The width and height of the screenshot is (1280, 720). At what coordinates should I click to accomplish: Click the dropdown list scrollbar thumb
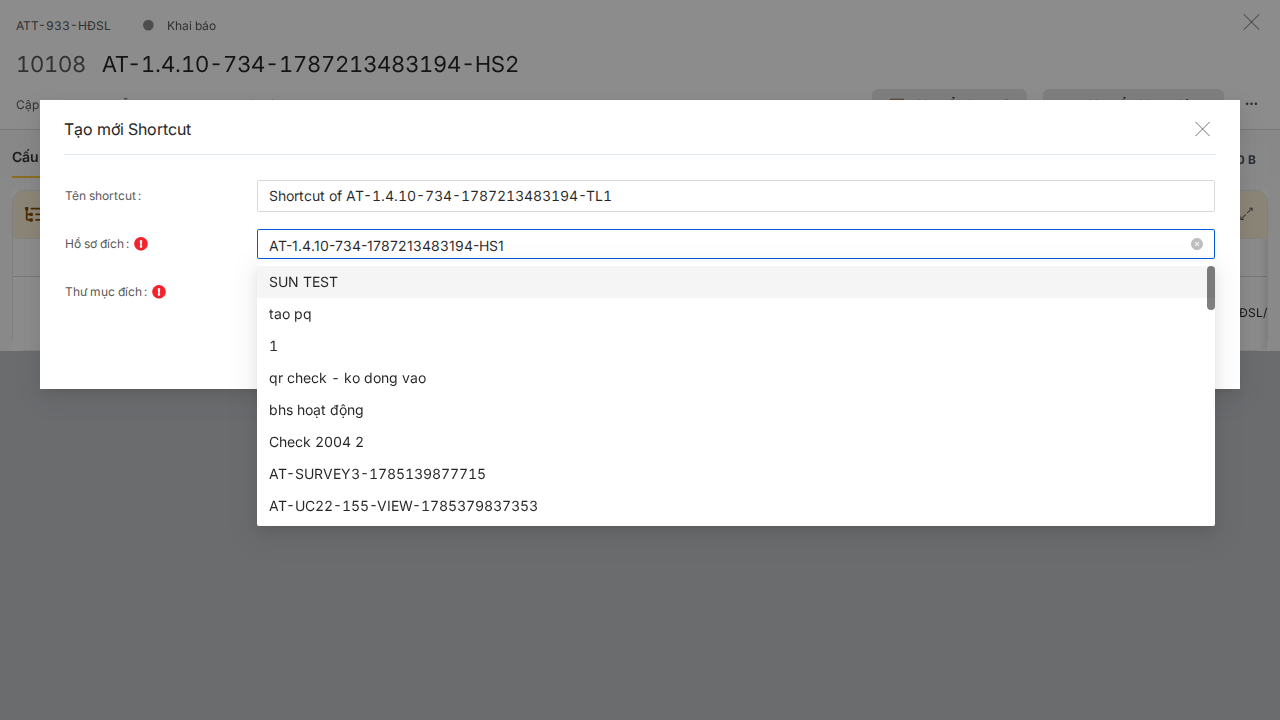click(1211, 288)
